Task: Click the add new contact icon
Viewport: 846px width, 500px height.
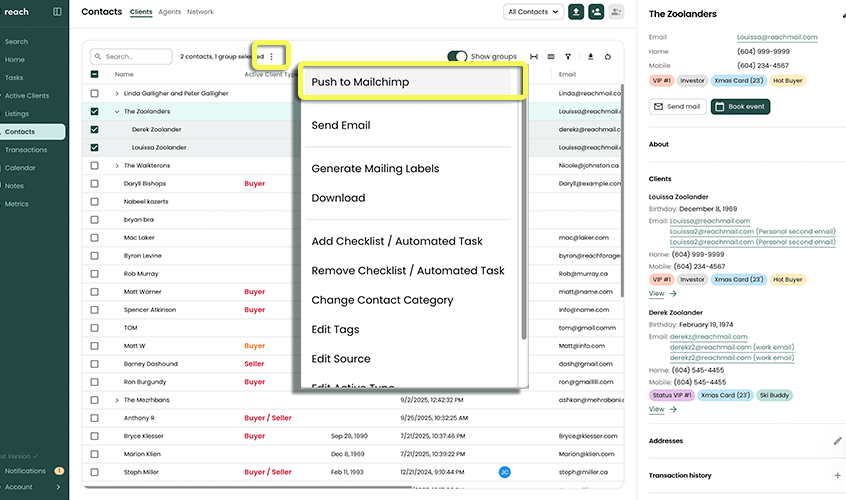Action: pyautogui.click(x=596, y=12)
